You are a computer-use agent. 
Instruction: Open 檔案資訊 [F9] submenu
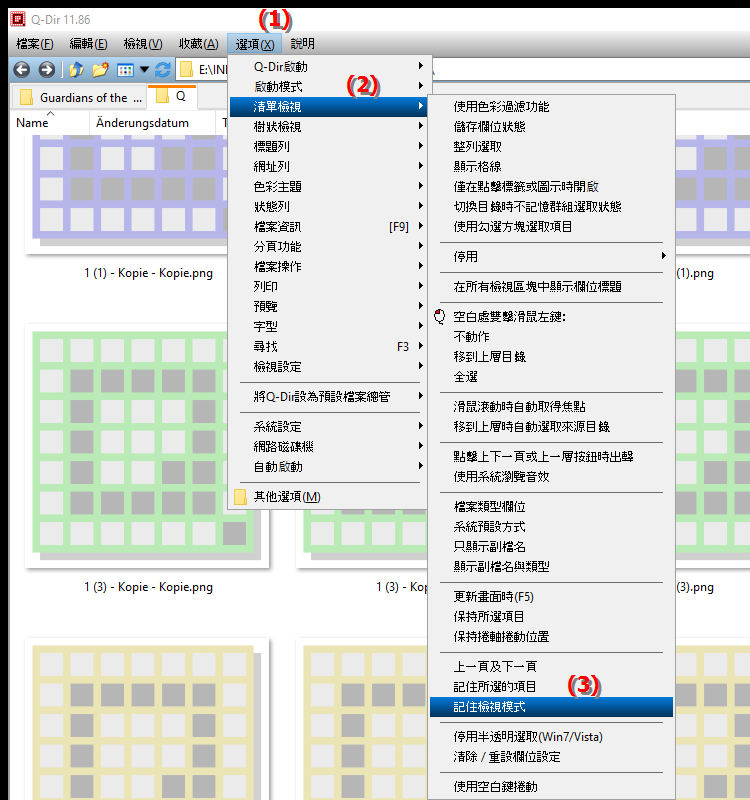click(328, 227)
